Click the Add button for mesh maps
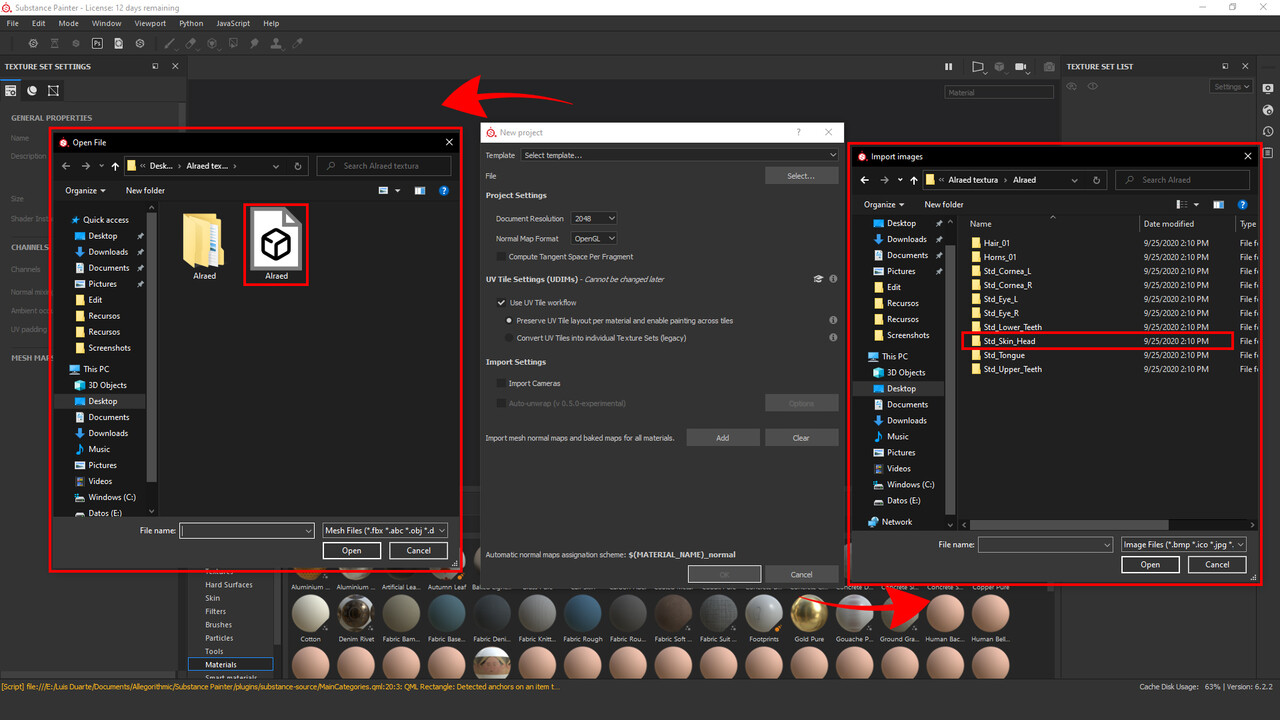The image size is (1280, 720). click(x=722, y=438)
